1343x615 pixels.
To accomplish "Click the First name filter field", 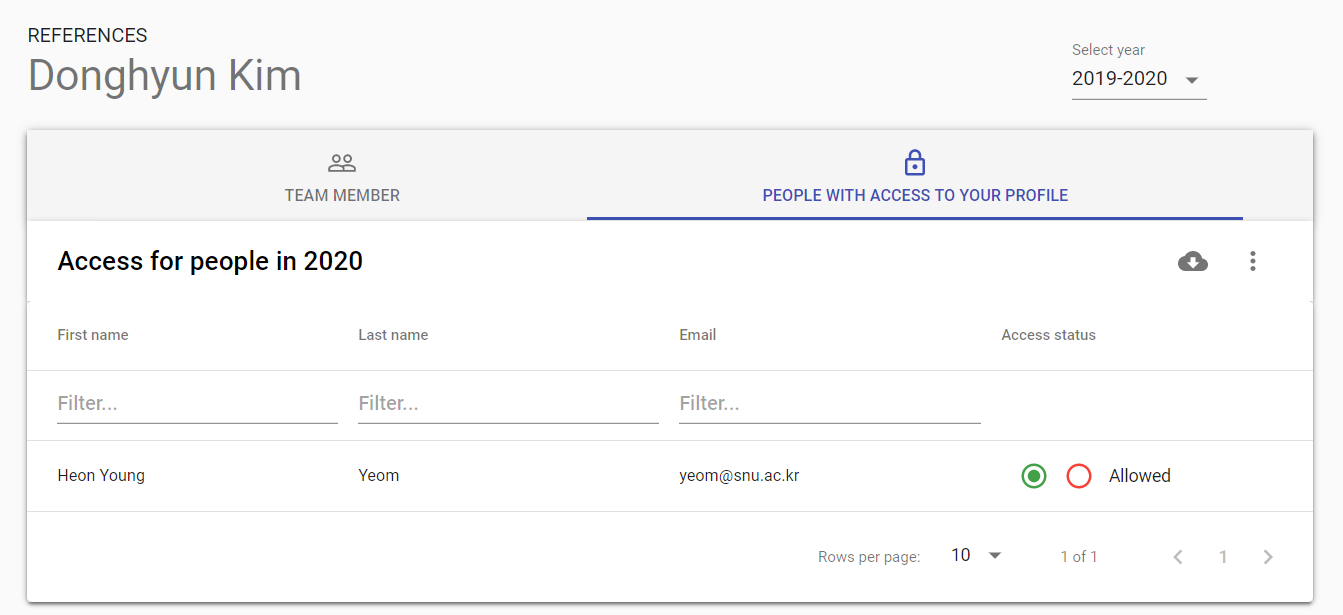I will (x=197, y=404).
